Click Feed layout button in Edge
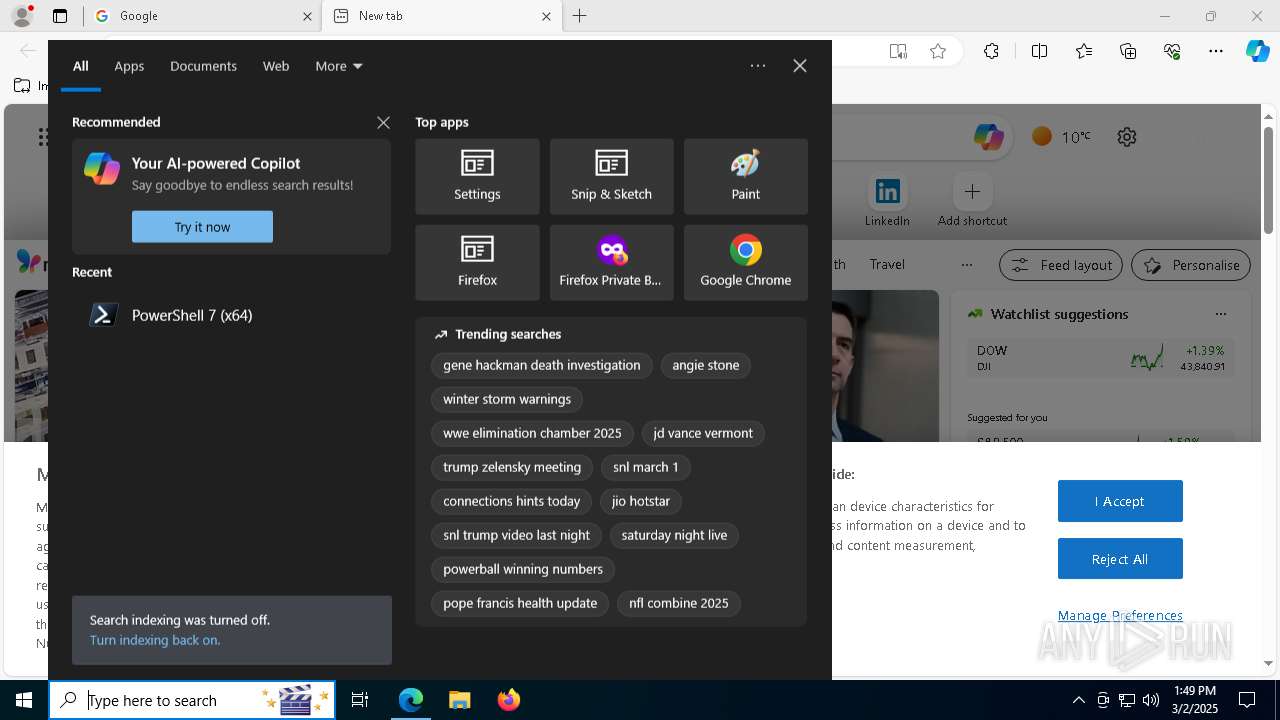 point(1062,265)
